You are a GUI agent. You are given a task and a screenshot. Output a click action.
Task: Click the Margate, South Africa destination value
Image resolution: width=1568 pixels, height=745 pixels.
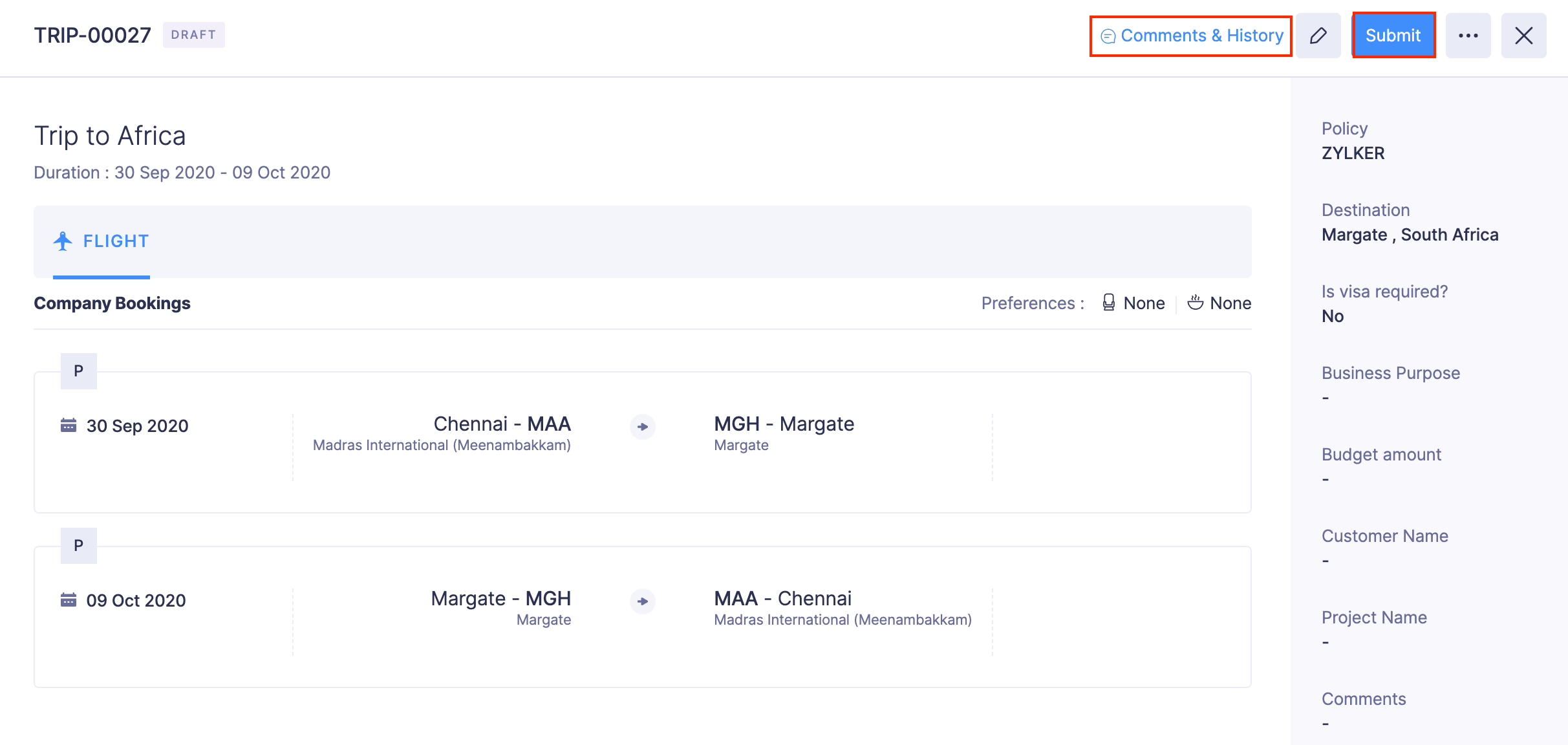pyautogui.click(x=1410, y=235)
